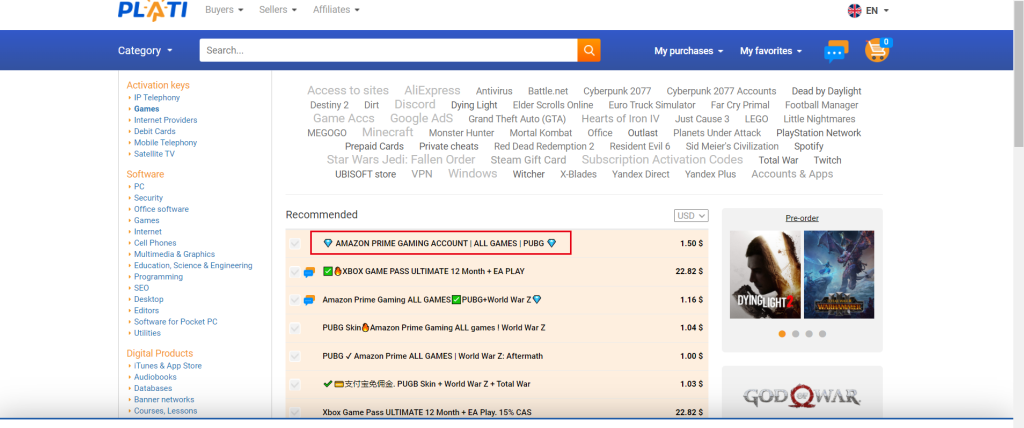Viewport: 1024px width, 428px height.
Task: Click the Pre-order link
Action: [x=802, y=218]
